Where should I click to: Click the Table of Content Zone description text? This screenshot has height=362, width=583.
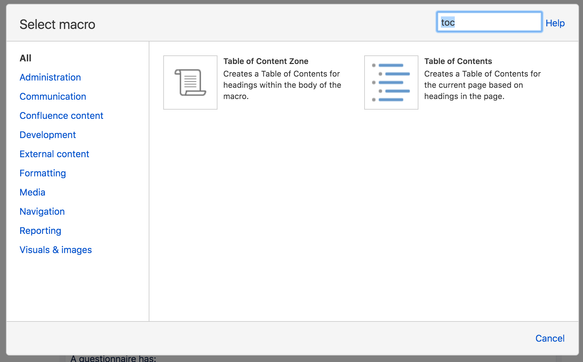282,85
